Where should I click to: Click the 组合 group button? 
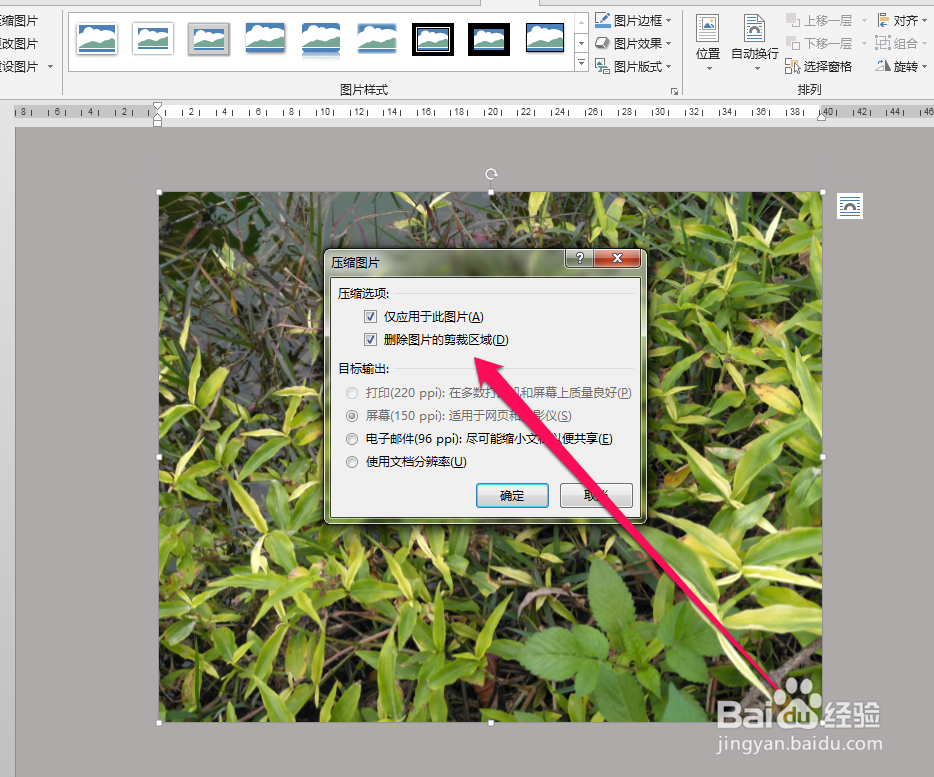902,43
